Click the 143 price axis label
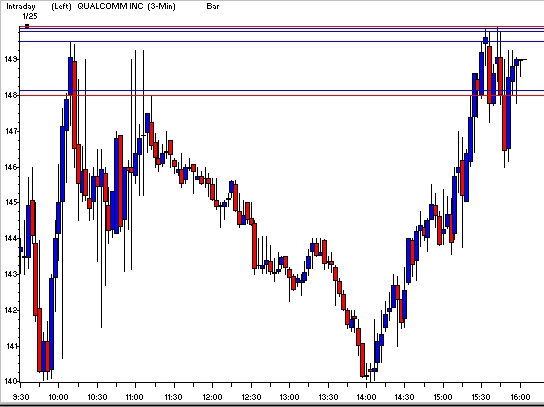This screenshot has height=407, width=544. 10,274
